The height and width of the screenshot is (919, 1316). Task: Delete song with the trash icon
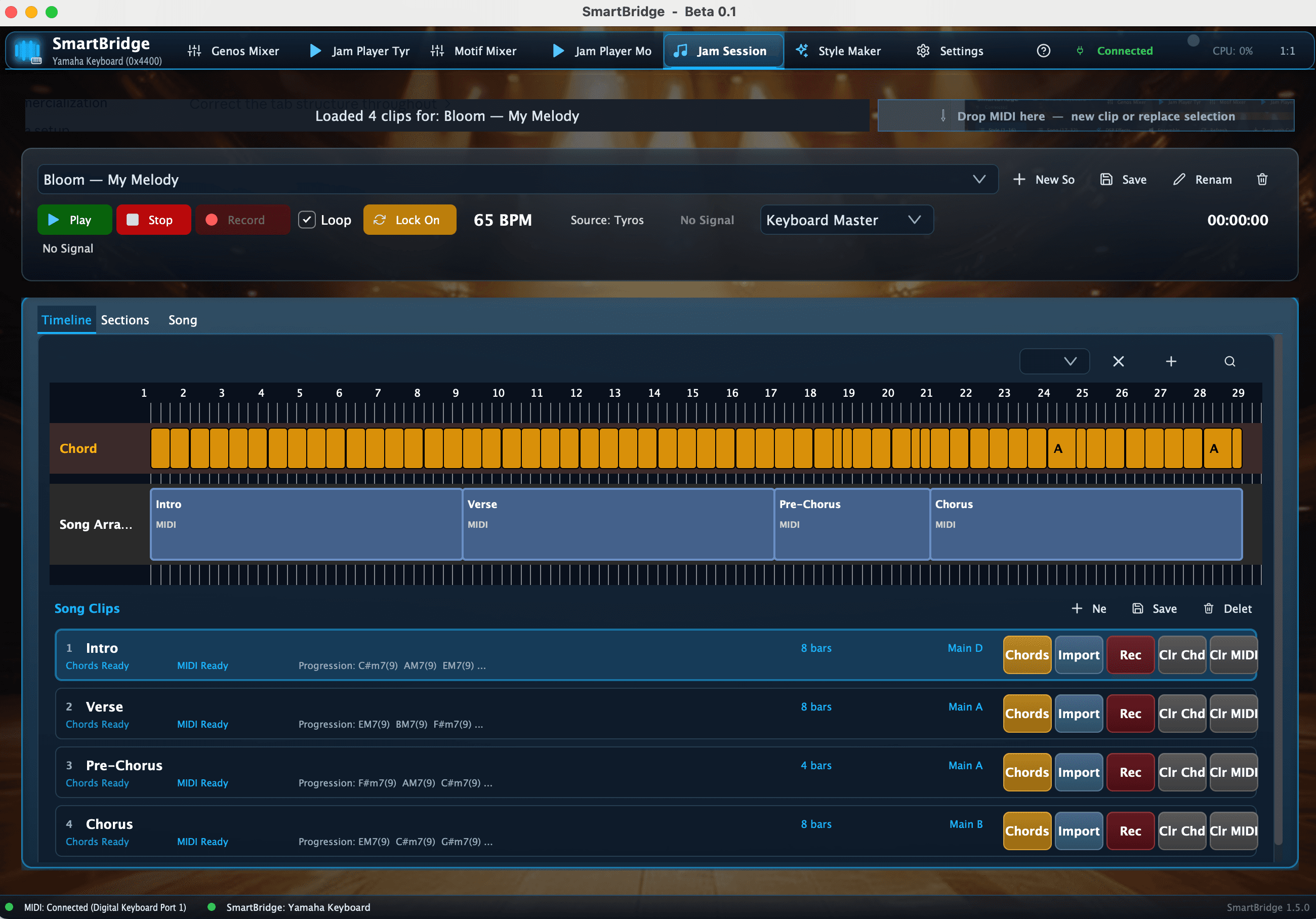click(1262, 179)
